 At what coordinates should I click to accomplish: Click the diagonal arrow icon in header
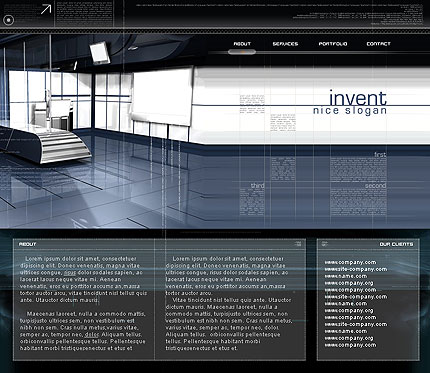(46, 9)
